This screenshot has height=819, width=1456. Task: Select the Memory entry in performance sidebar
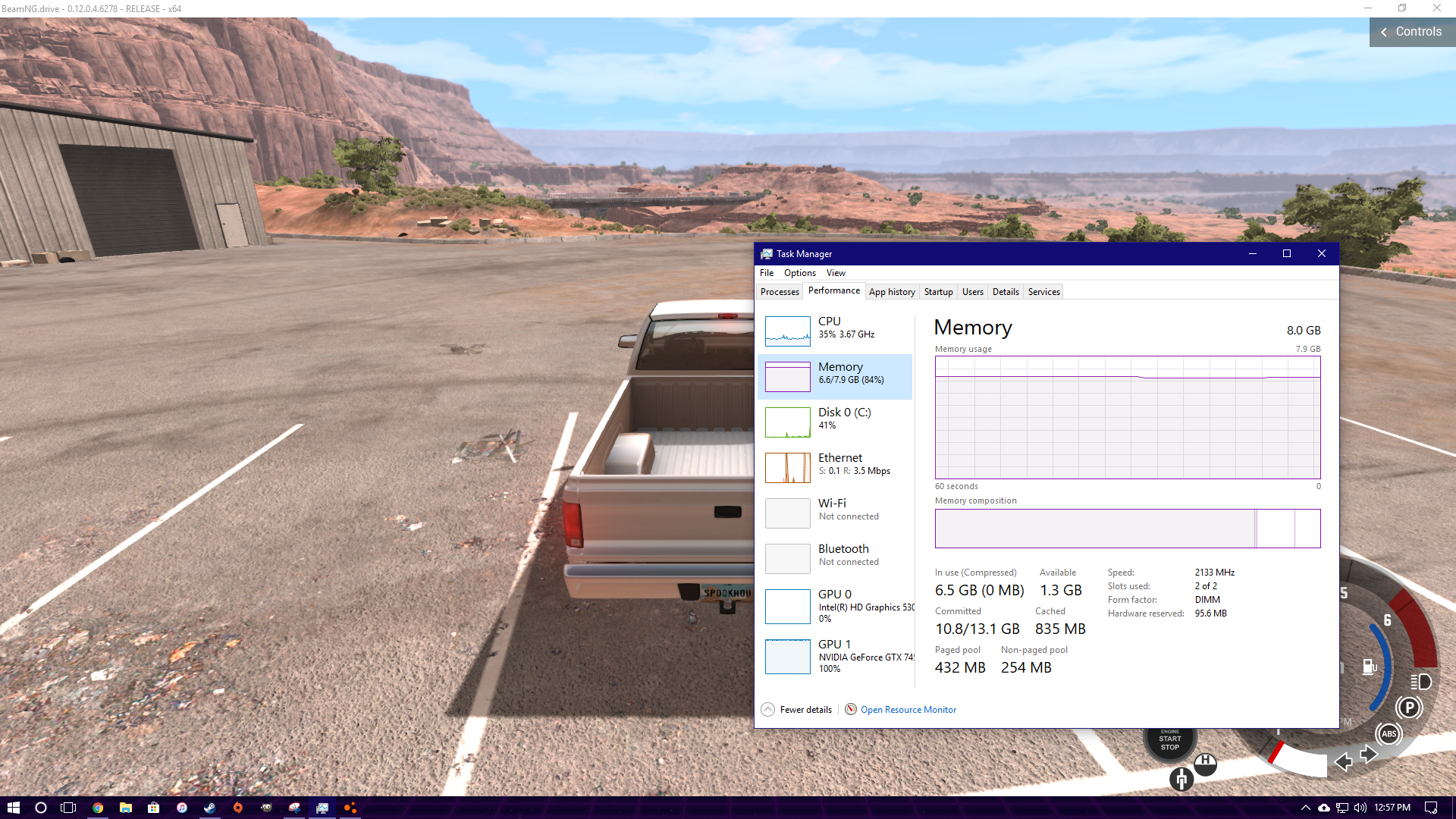(x=835, y=377)
